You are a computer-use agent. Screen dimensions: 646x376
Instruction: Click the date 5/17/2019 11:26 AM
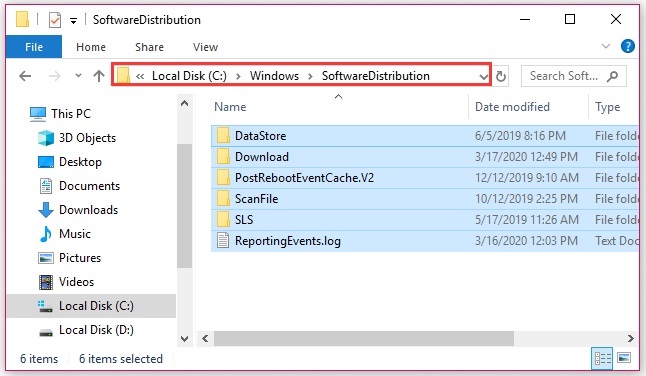527,220
